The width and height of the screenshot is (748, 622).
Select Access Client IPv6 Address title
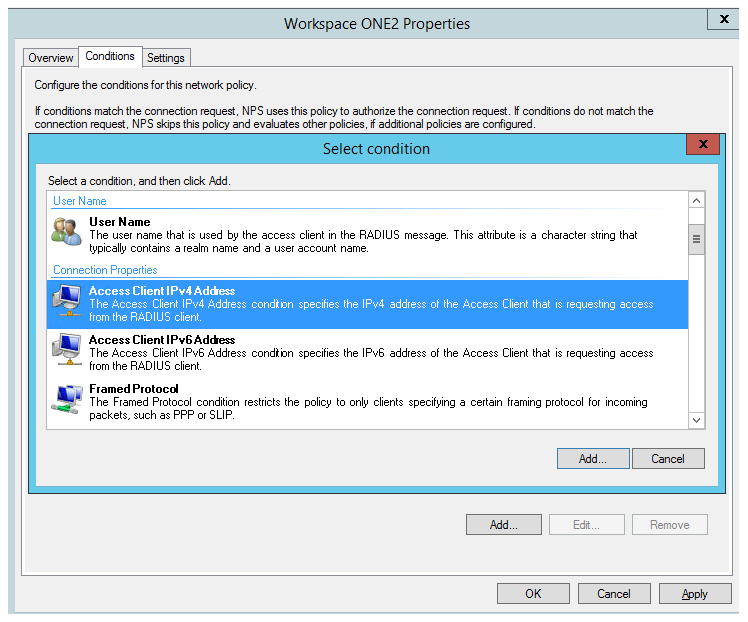(x=162, y=340)
